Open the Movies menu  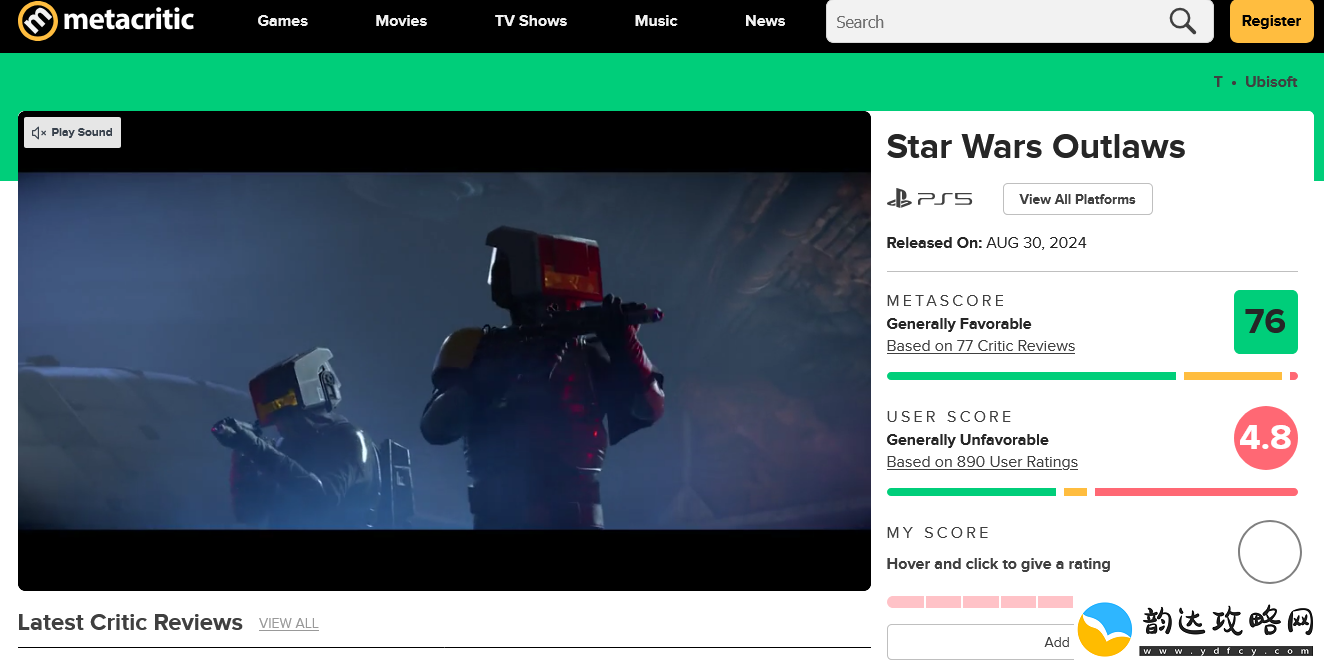coord(401,21)
